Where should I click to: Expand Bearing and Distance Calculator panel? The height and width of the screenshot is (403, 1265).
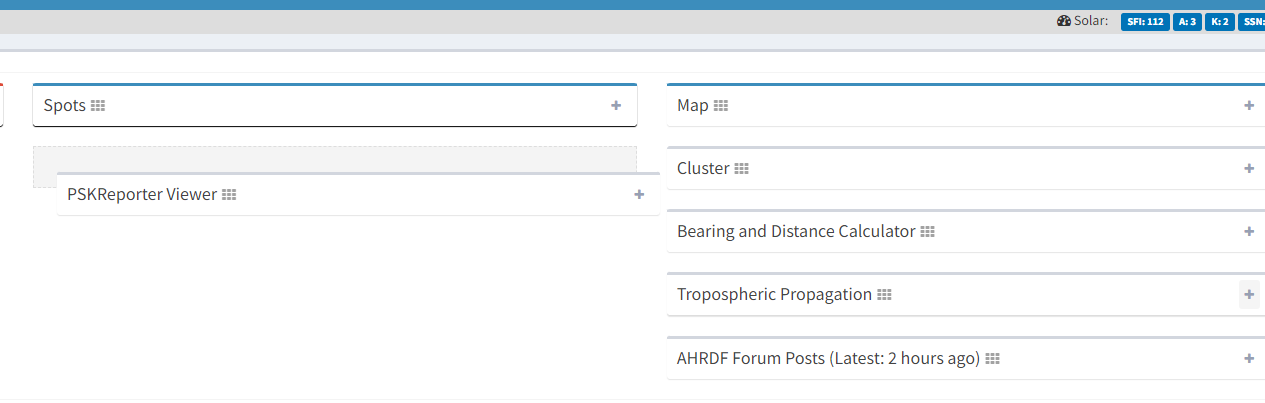[x=1249, y=231]
